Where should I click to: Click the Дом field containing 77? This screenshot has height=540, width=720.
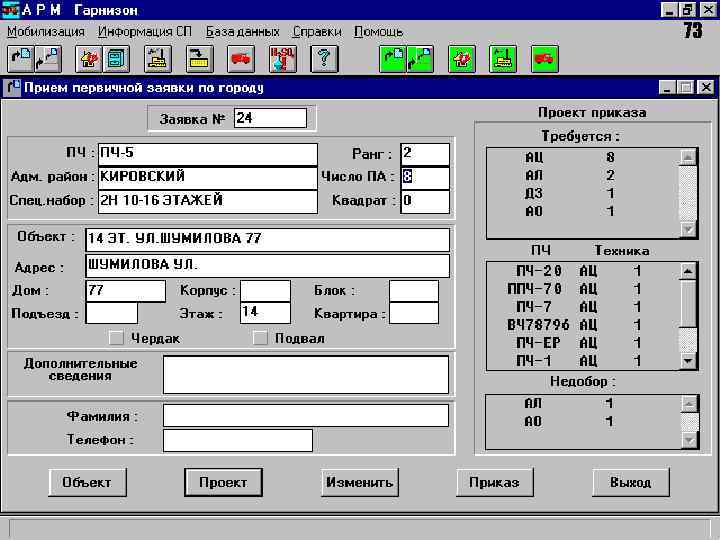tap(125, 291)
